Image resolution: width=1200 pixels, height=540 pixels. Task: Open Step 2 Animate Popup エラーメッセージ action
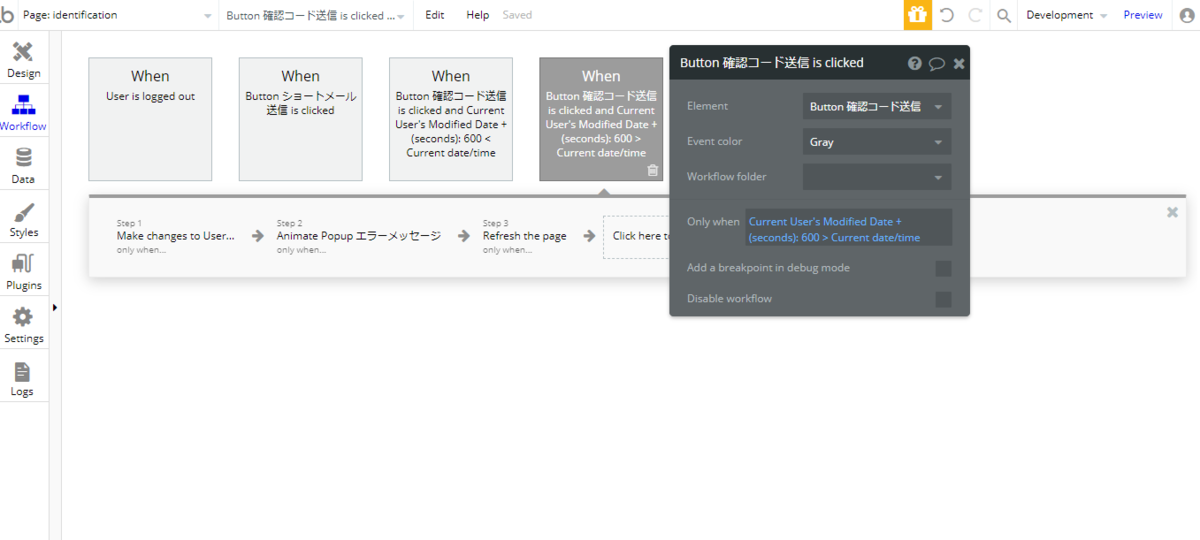(358, 236)
